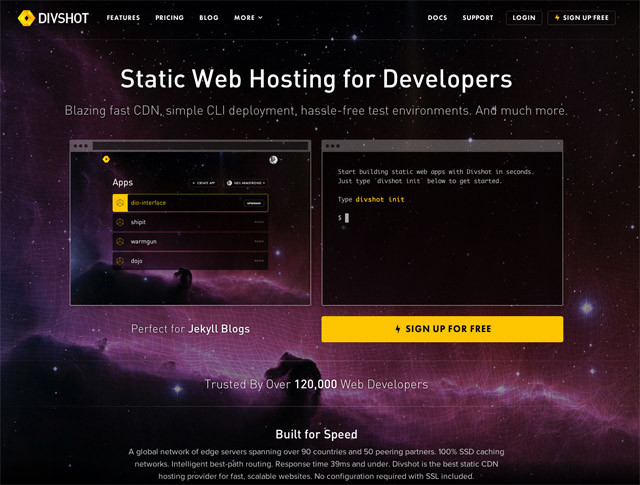Screen dimensions: 640x485
Task: Click the Upgrade badge on dio-interface
Action: (254, 203)
